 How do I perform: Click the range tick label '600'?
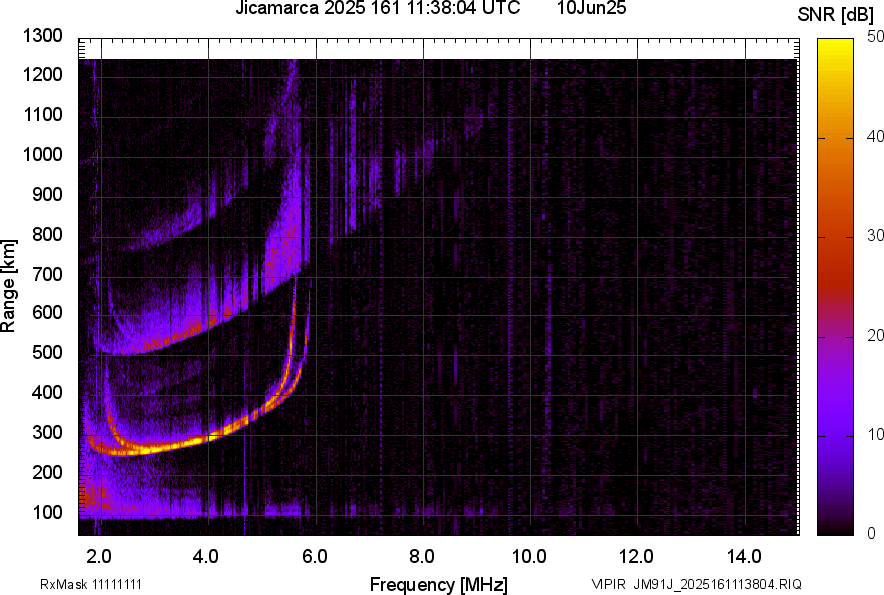point(47,312)
